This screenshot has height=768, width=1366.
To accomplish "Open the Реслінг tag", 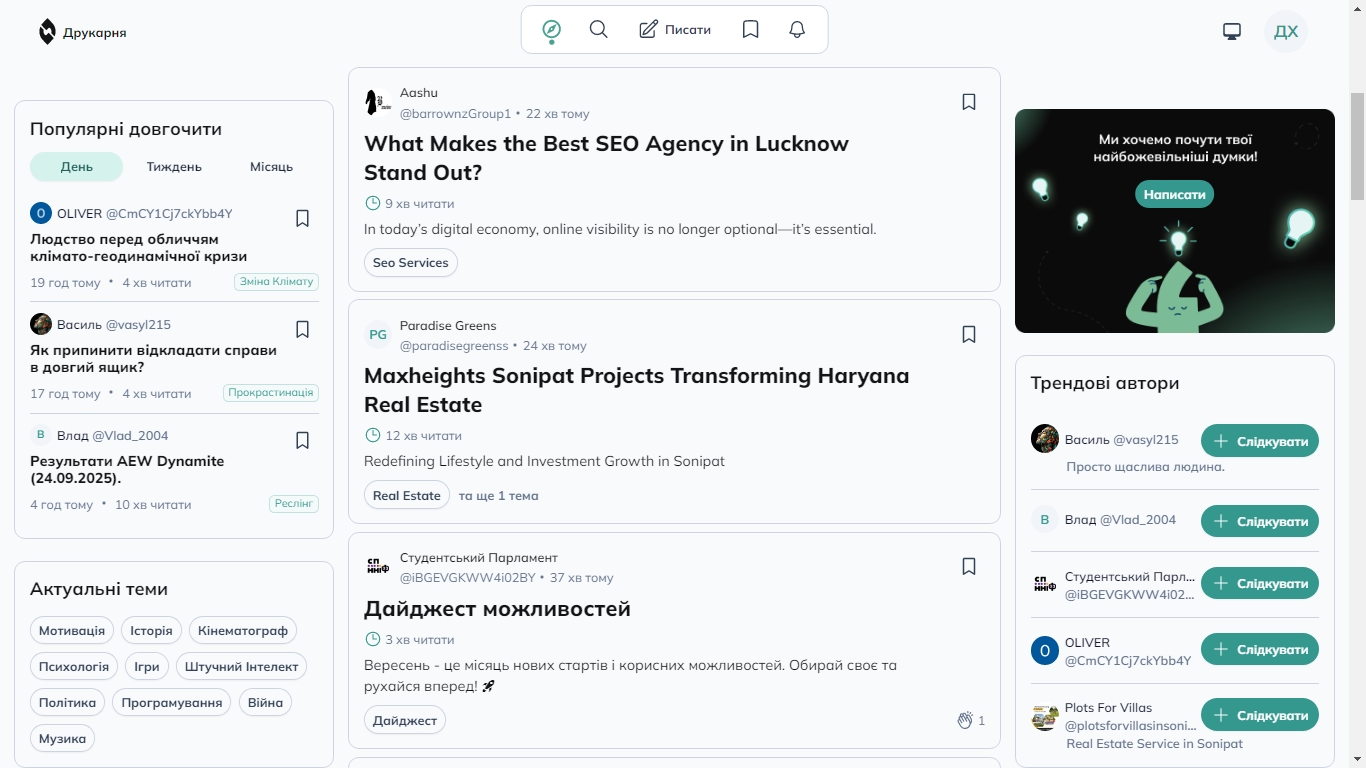I will click(294, 504).
